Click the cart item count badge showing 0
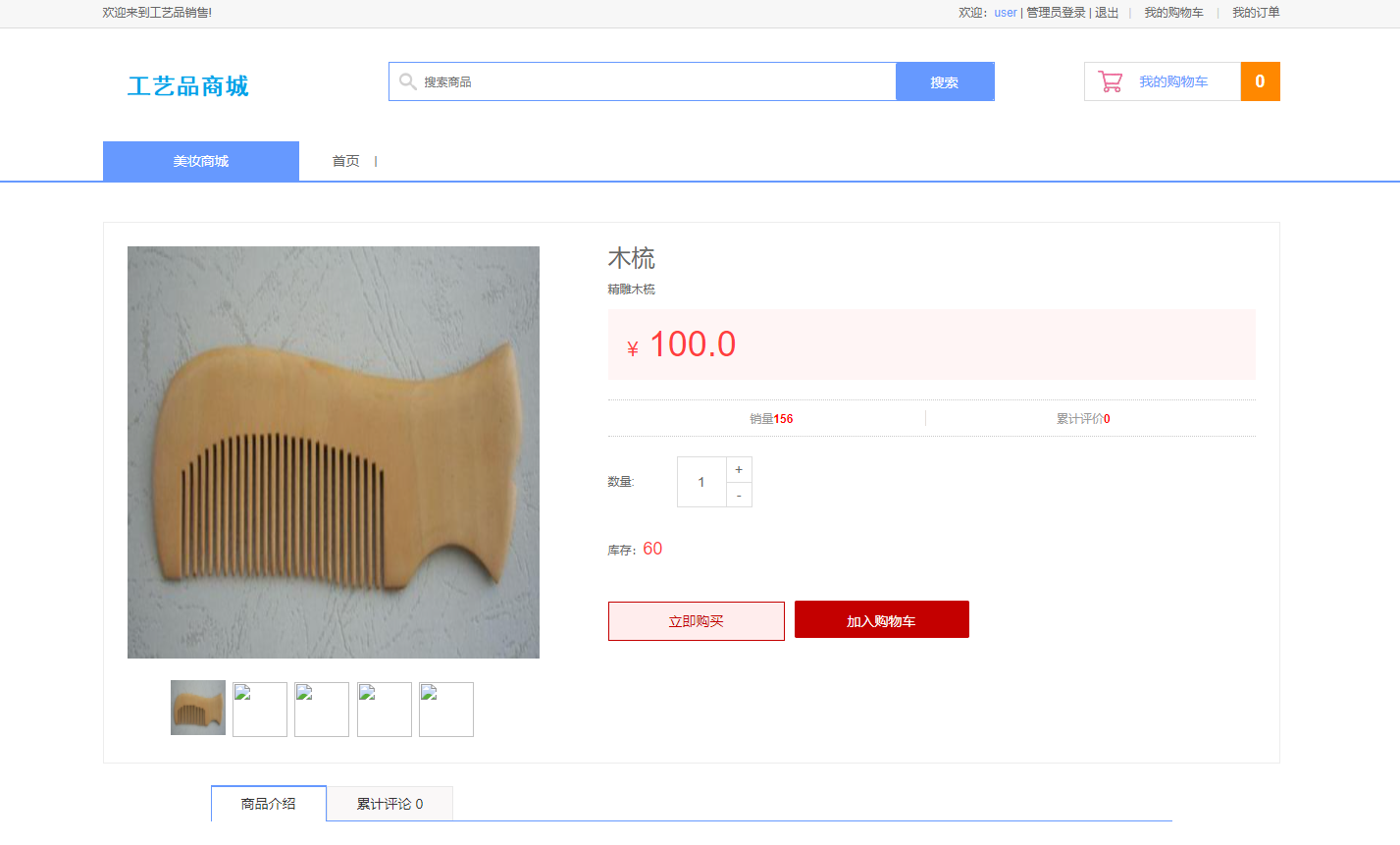The image size is (1400, 845). click(x=1260, y=81)
